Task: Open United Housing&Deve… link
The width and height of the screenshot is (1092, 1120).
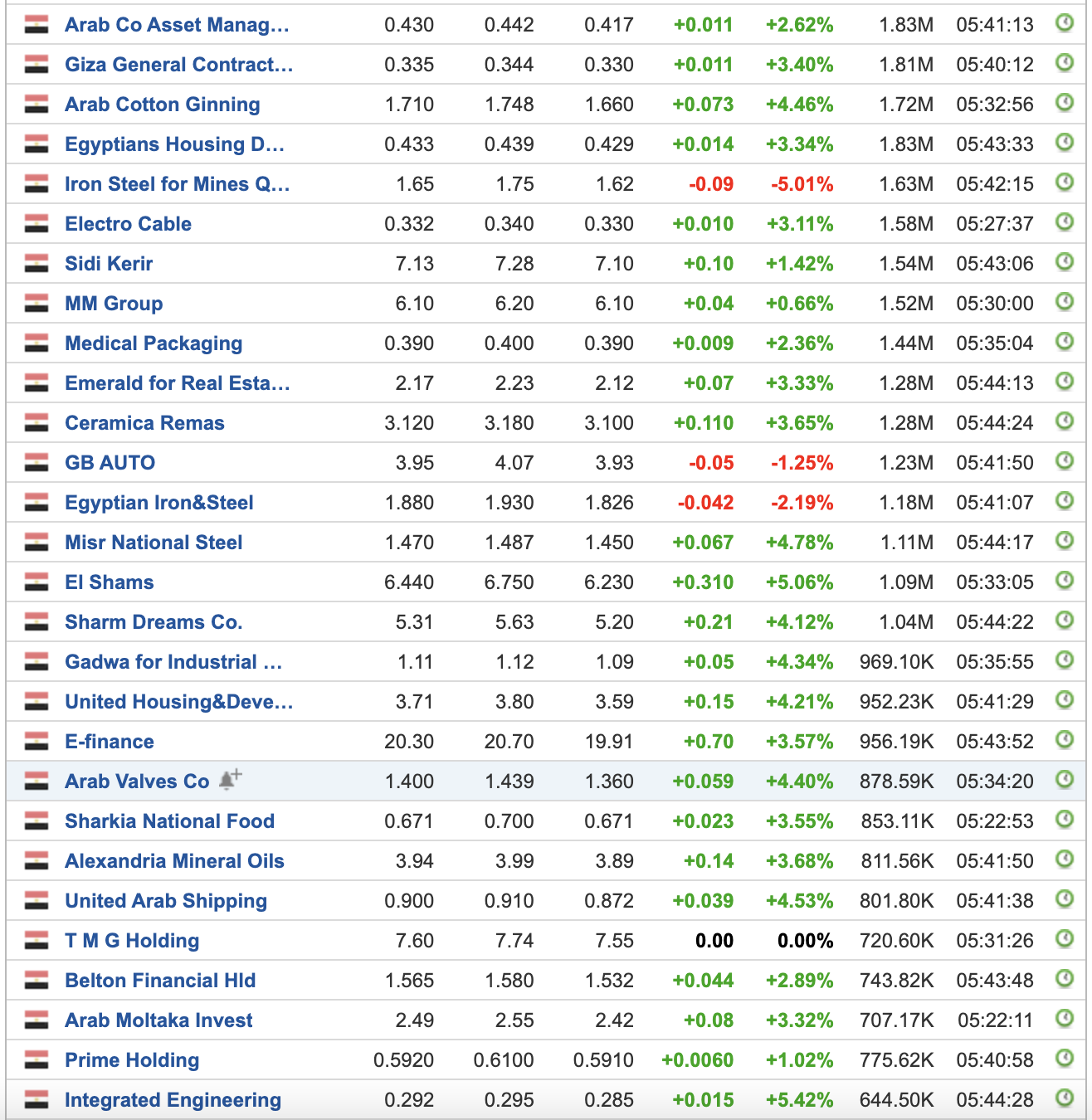Action: pos(179,702)
